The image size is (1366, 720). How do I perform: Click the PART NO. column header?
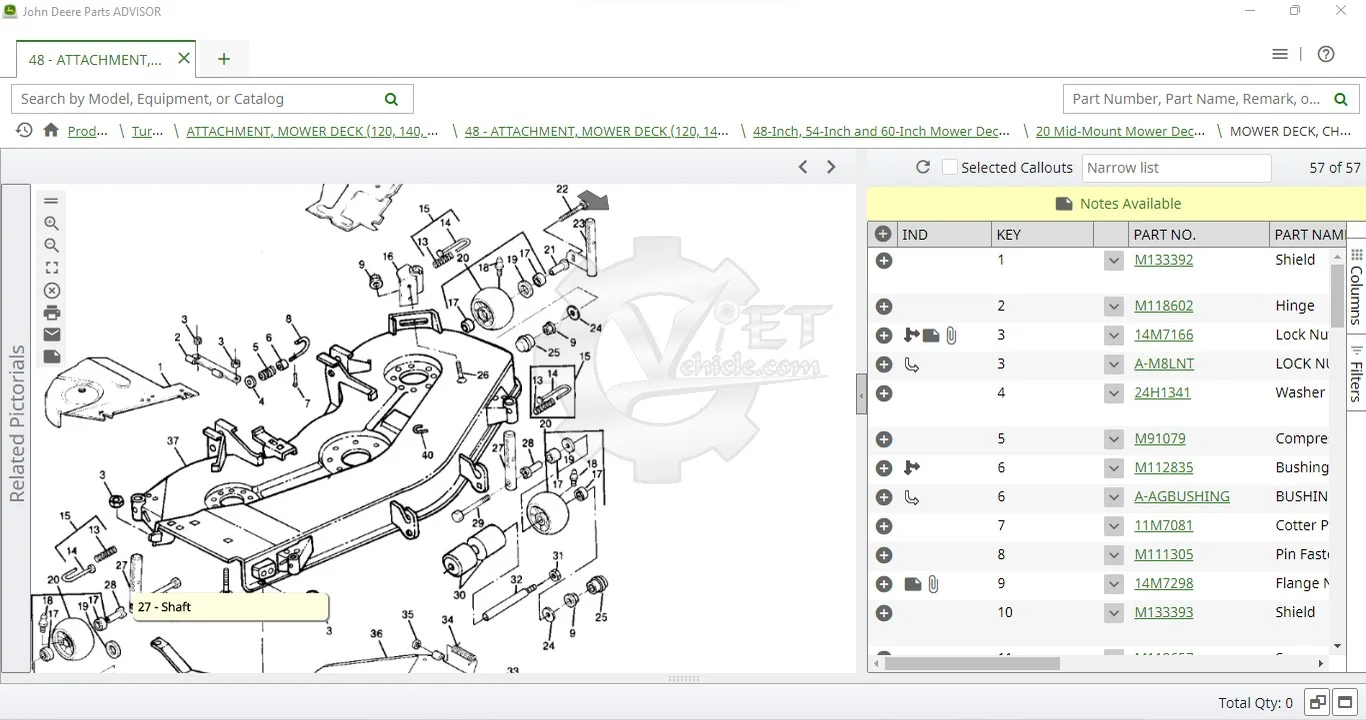pyautogui.click(x=1197, y=234)
